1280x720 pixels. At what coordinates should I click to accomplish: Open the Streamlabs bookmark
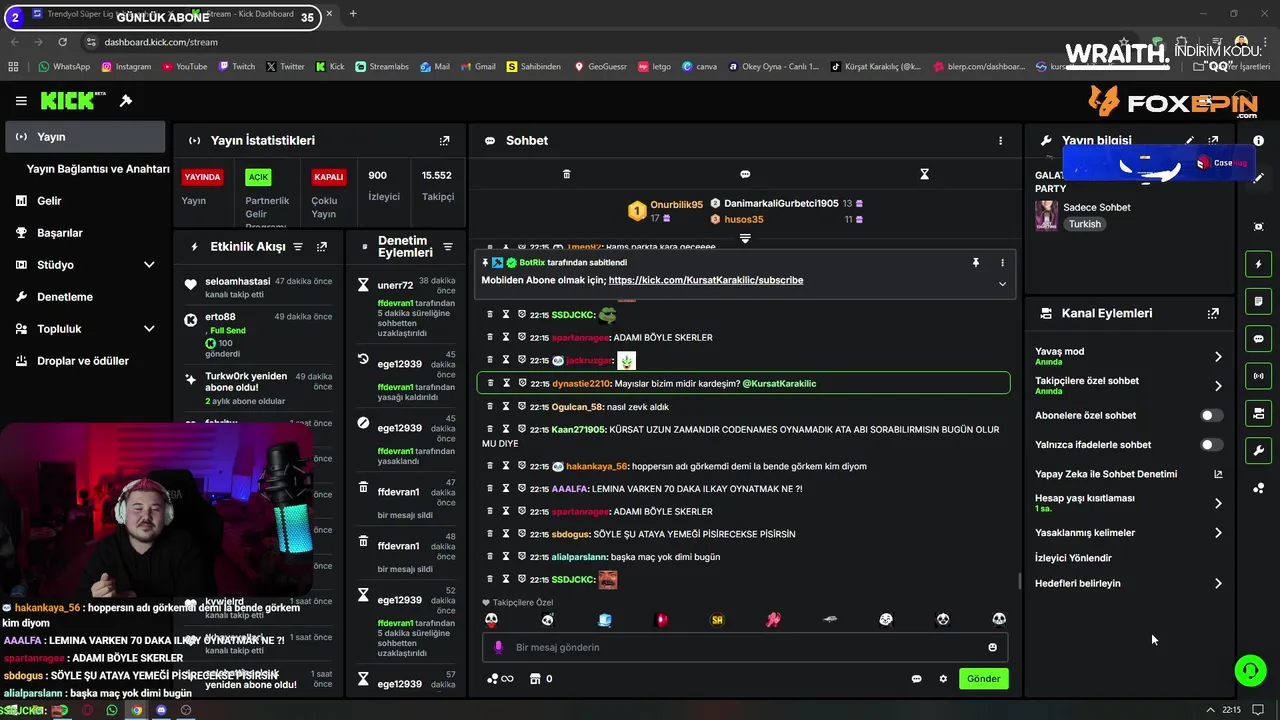(382, 67)
